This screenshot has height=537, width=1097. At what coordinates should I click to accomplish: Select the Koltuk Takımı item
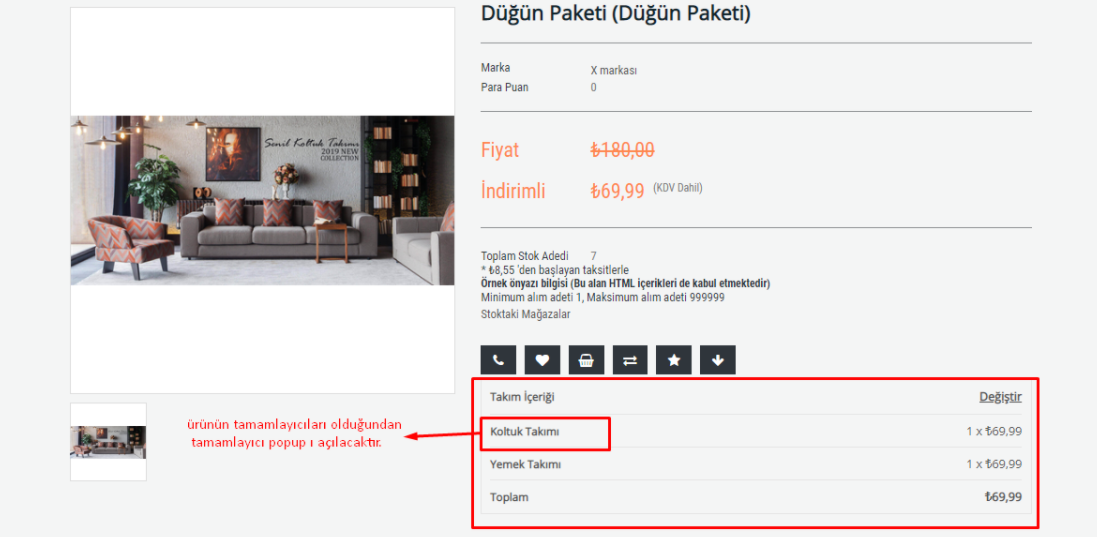pyautogui.click(x=525, y=431)
